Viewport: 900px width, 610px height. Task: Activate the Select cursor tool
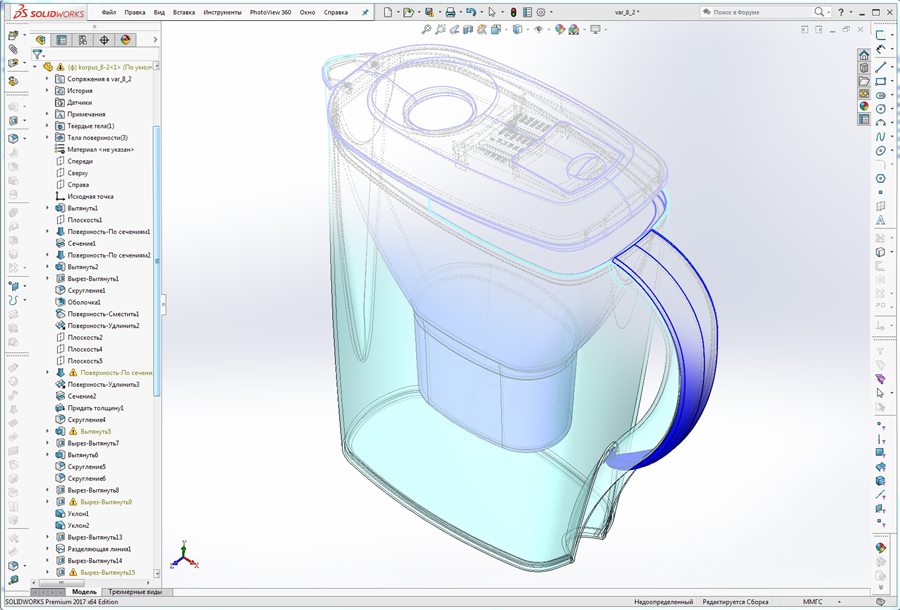pyautogui.click(x=492, y=12)
